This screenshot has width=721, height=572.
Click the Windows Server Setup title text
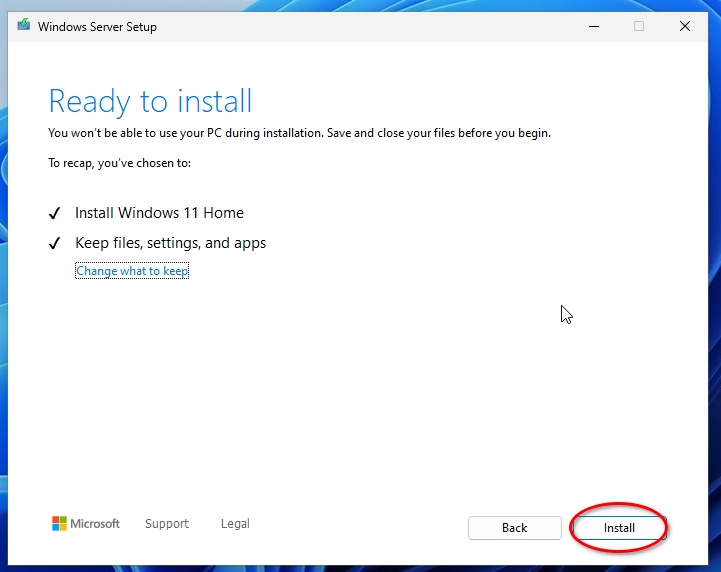(x=97, y=27)
